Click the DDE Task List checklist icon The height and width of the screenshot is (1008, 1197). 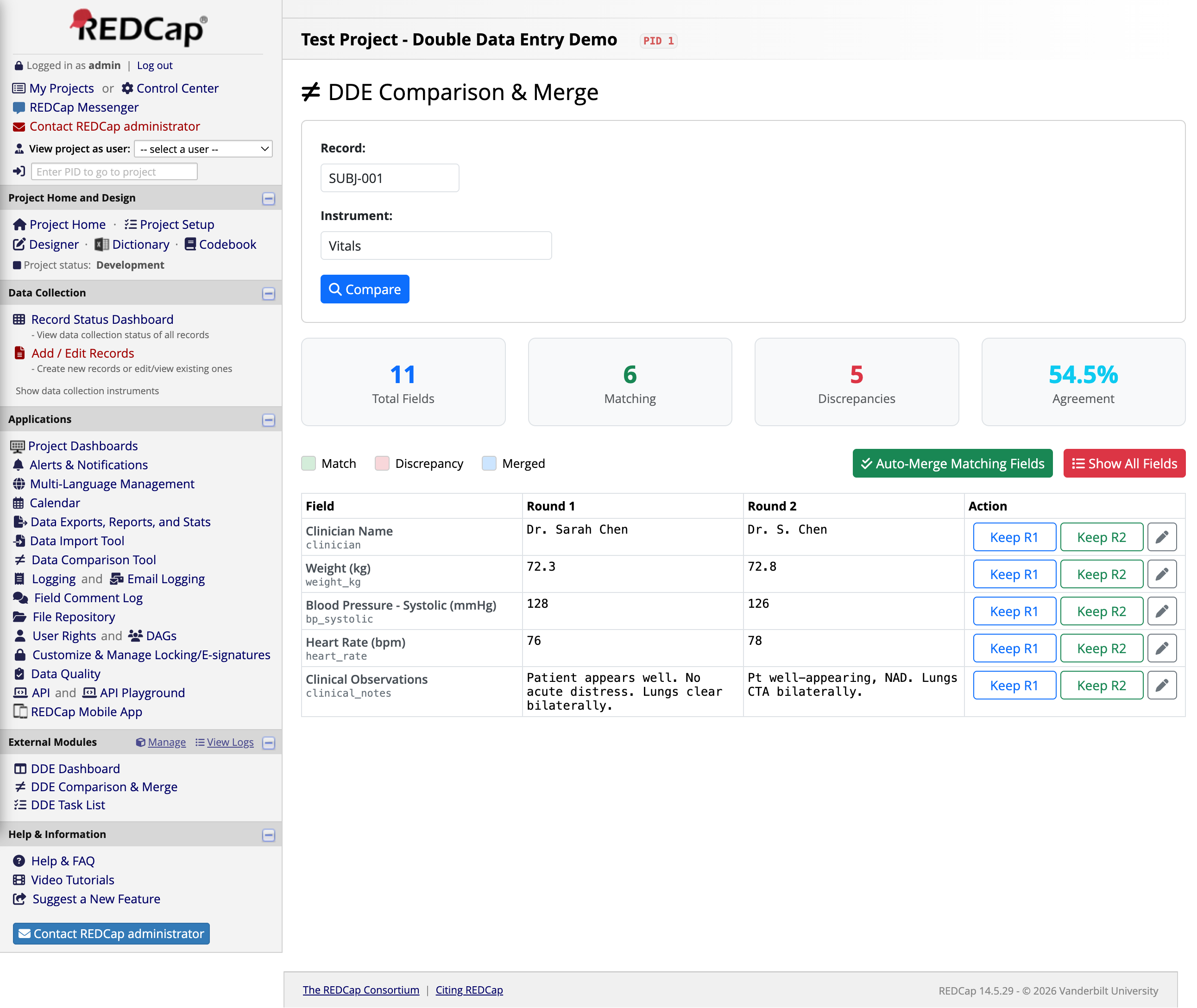[20, 805]
